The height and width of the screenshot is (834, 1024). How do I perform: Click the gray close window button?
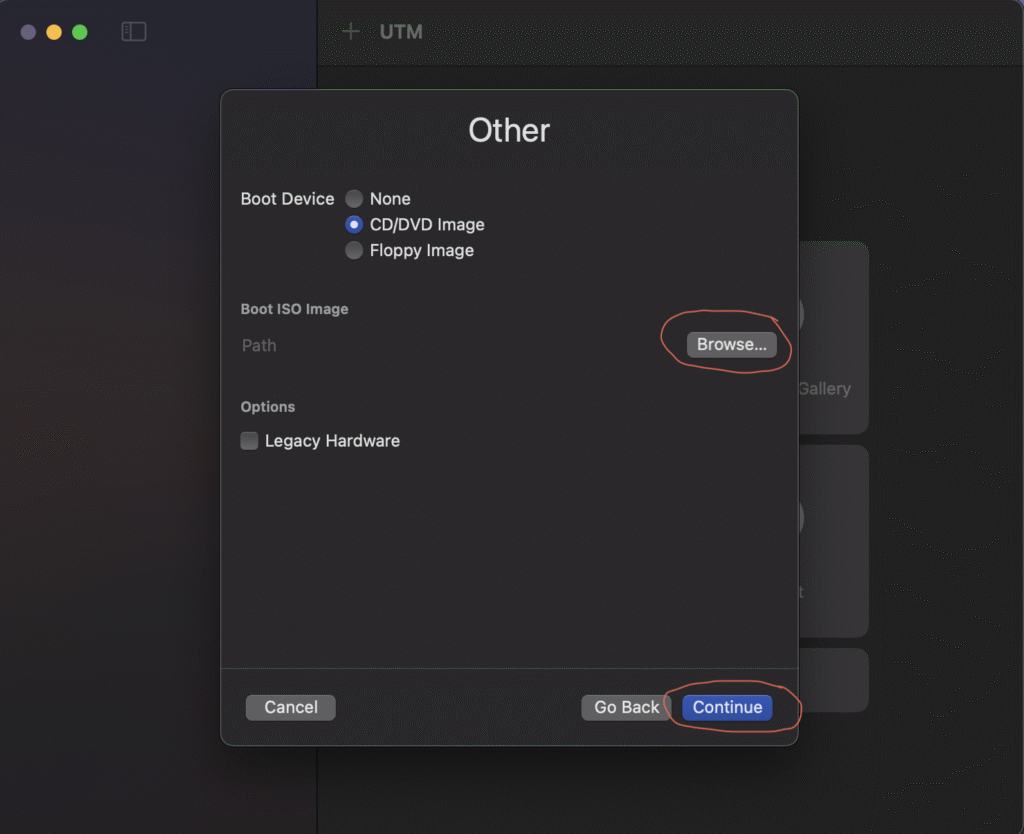pyautogui.click(x=28, y=32)
